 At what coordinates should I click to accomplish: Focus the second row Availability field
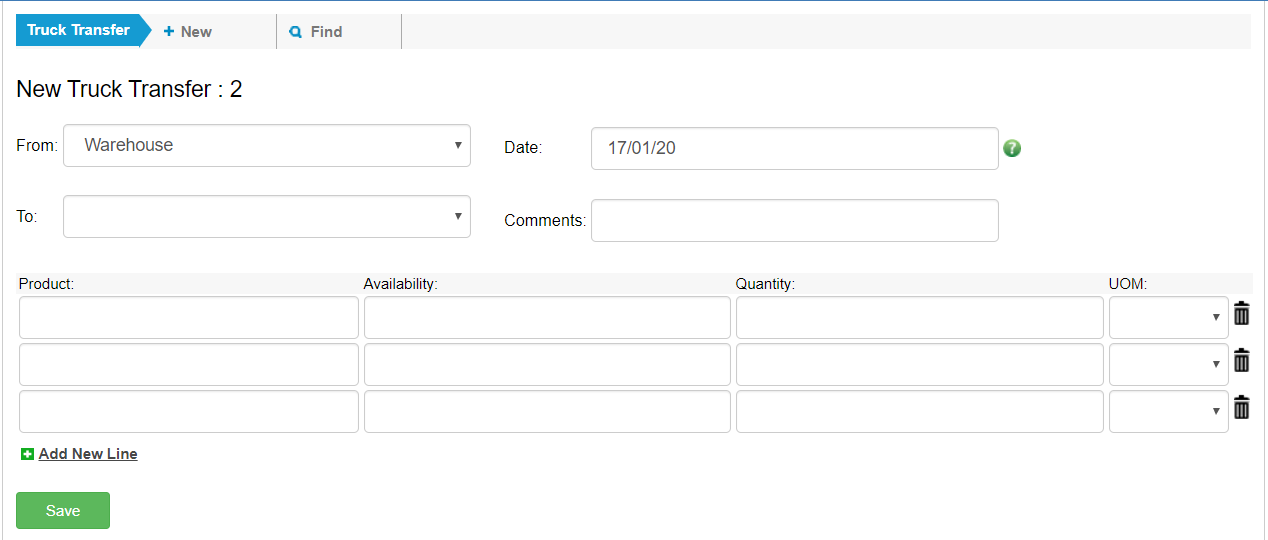coord(547,365)
